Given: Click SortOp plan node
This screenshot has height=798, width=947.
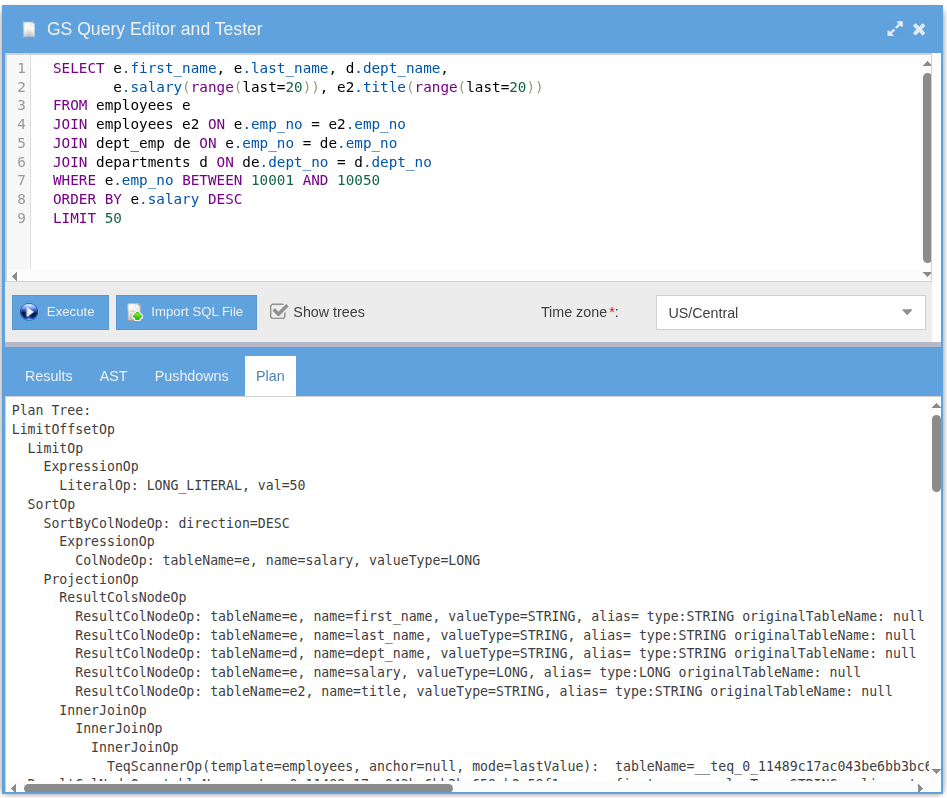Looking at the screenshot, I should pyautogui.click(x=51, y=504).
